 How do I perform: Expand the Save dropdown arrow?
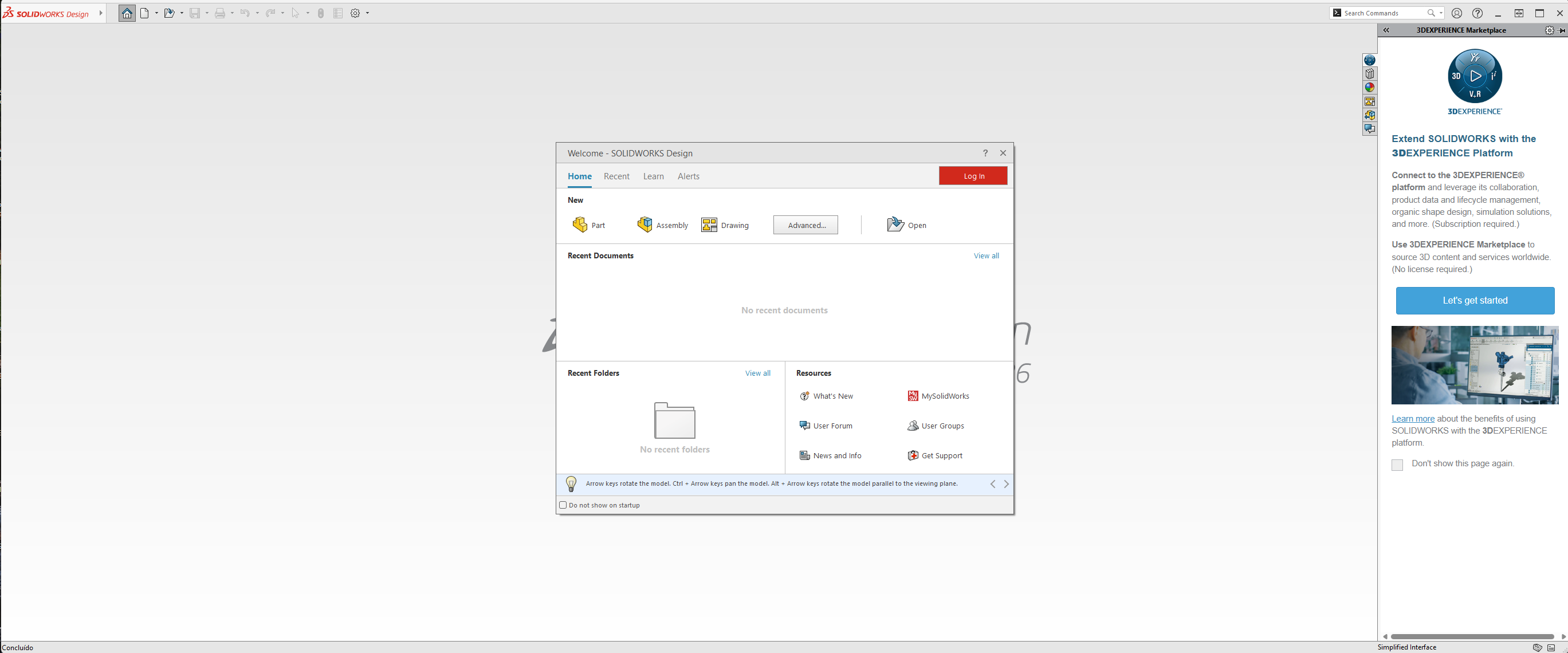point(207,13)
